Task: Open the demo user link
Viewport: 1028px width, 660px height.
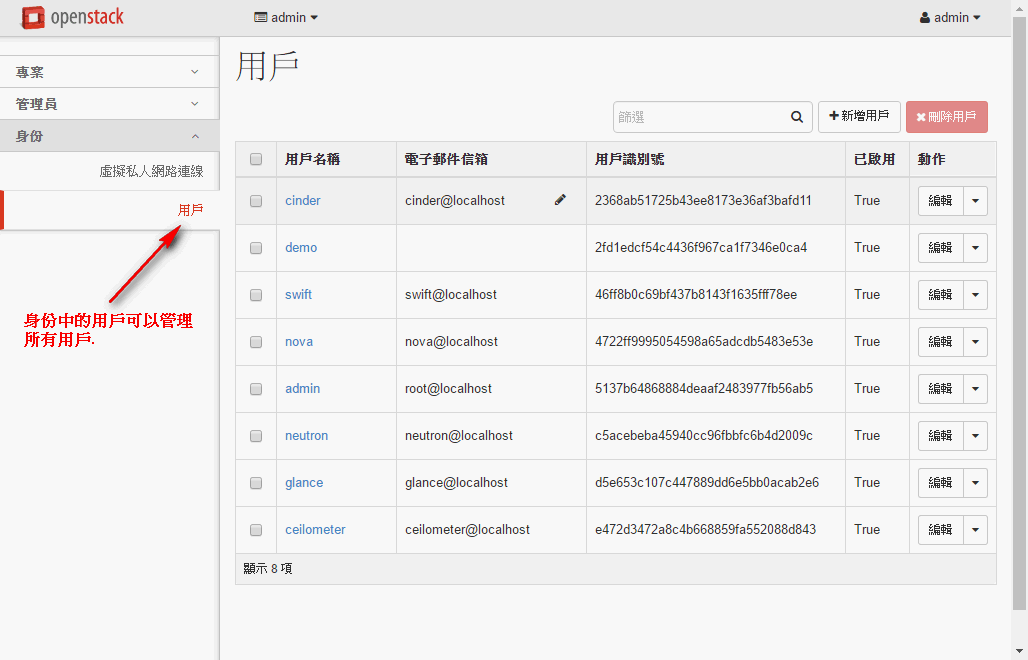Action: (x=301, y=248)
